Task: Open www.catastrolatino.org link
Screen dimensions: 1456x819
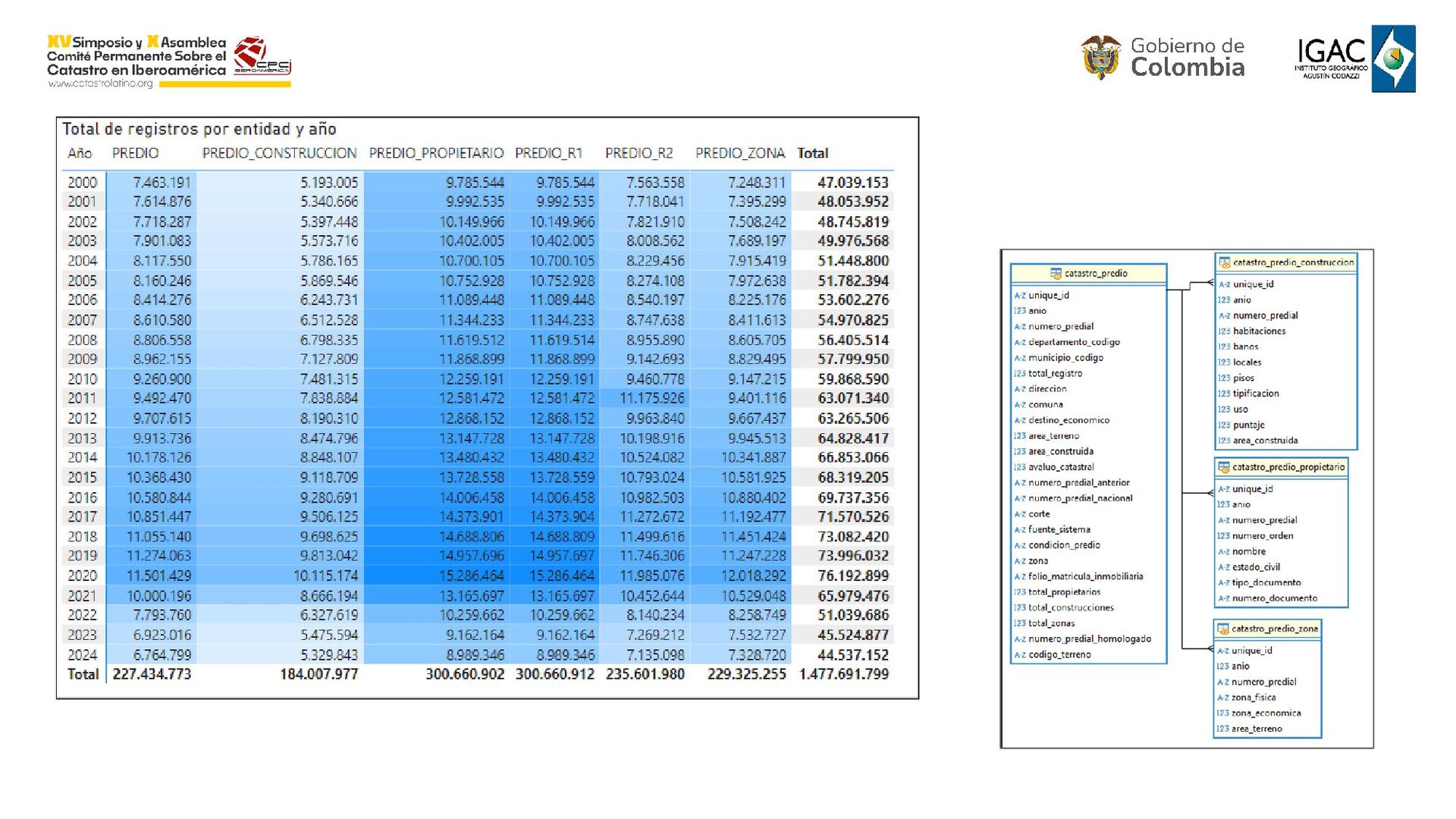Action: [x=100, y=84]
